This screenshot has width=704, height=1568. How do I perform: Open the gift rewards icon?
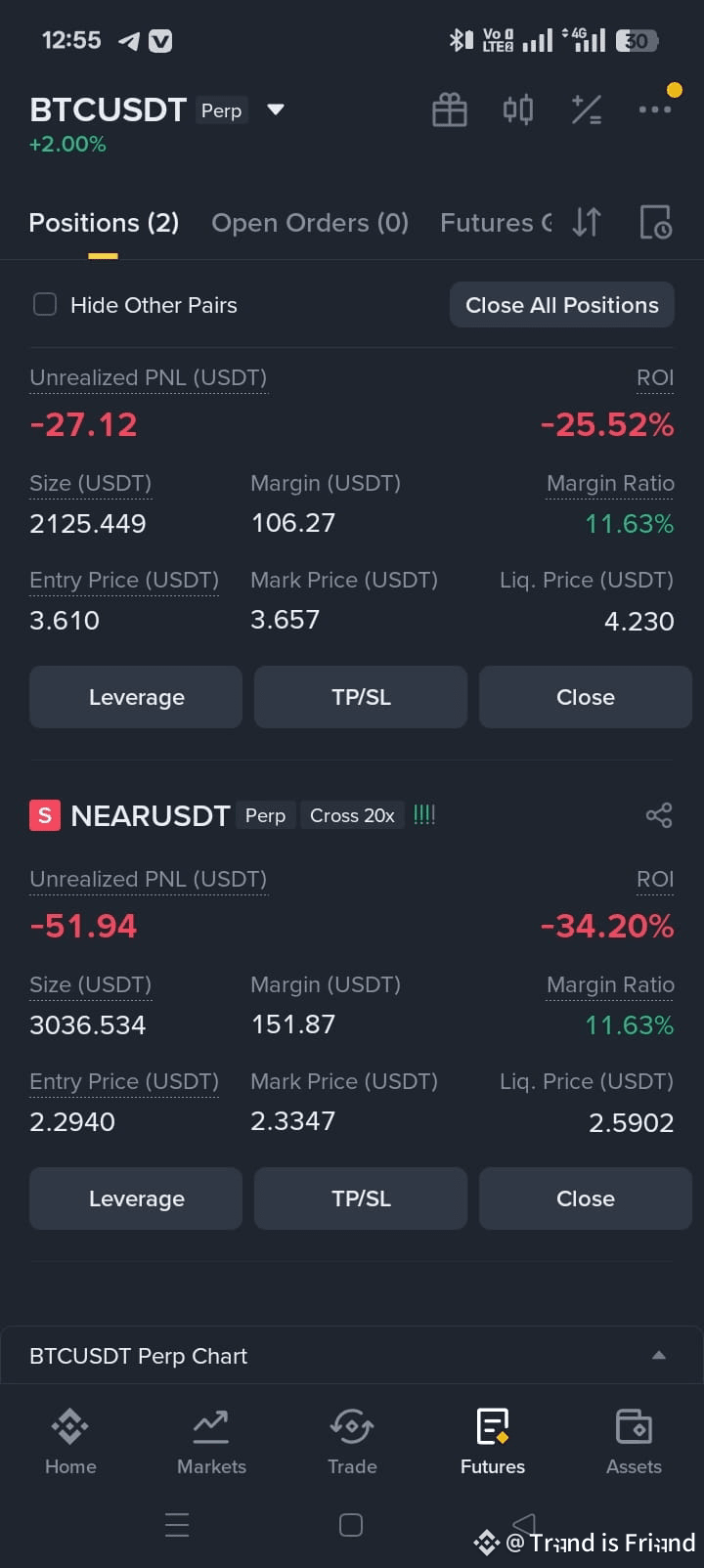pyautogui.click(x=450, y=109)
